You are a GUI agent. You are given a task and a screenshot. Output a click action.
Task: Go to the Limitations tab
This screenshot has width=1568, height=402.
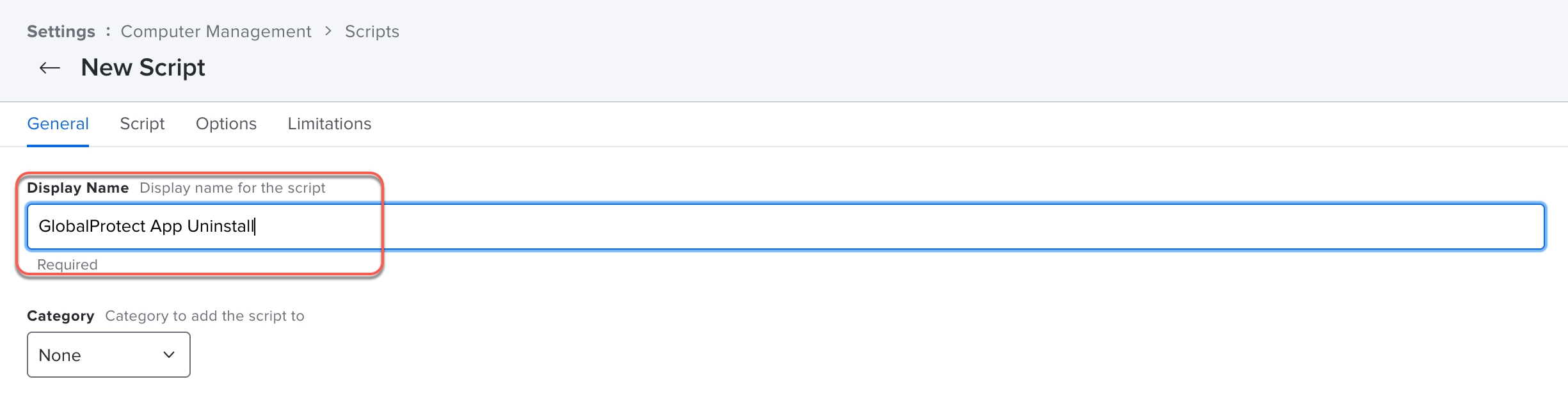pos(329,124)
